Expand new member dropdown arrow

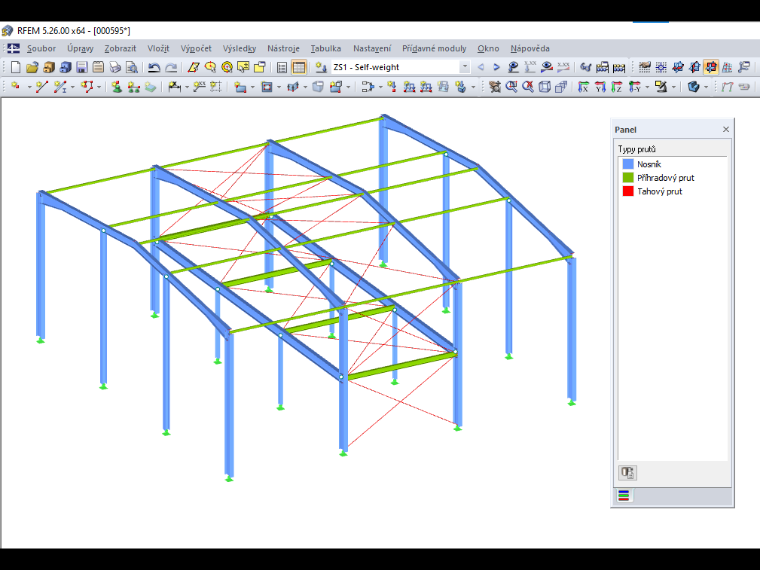pyautogui.click(x=73, y=87)
